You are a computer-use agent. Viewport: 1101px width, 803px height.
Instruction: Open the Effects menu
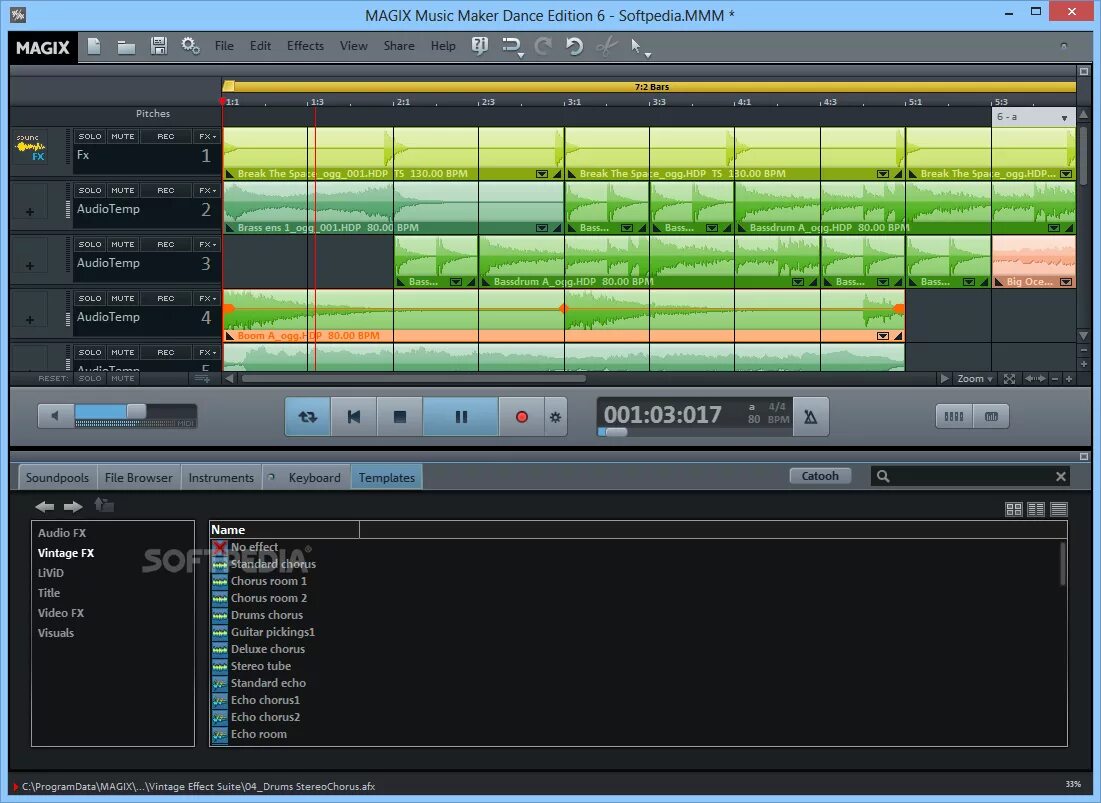pyautogui.click(x=305, y=46)
